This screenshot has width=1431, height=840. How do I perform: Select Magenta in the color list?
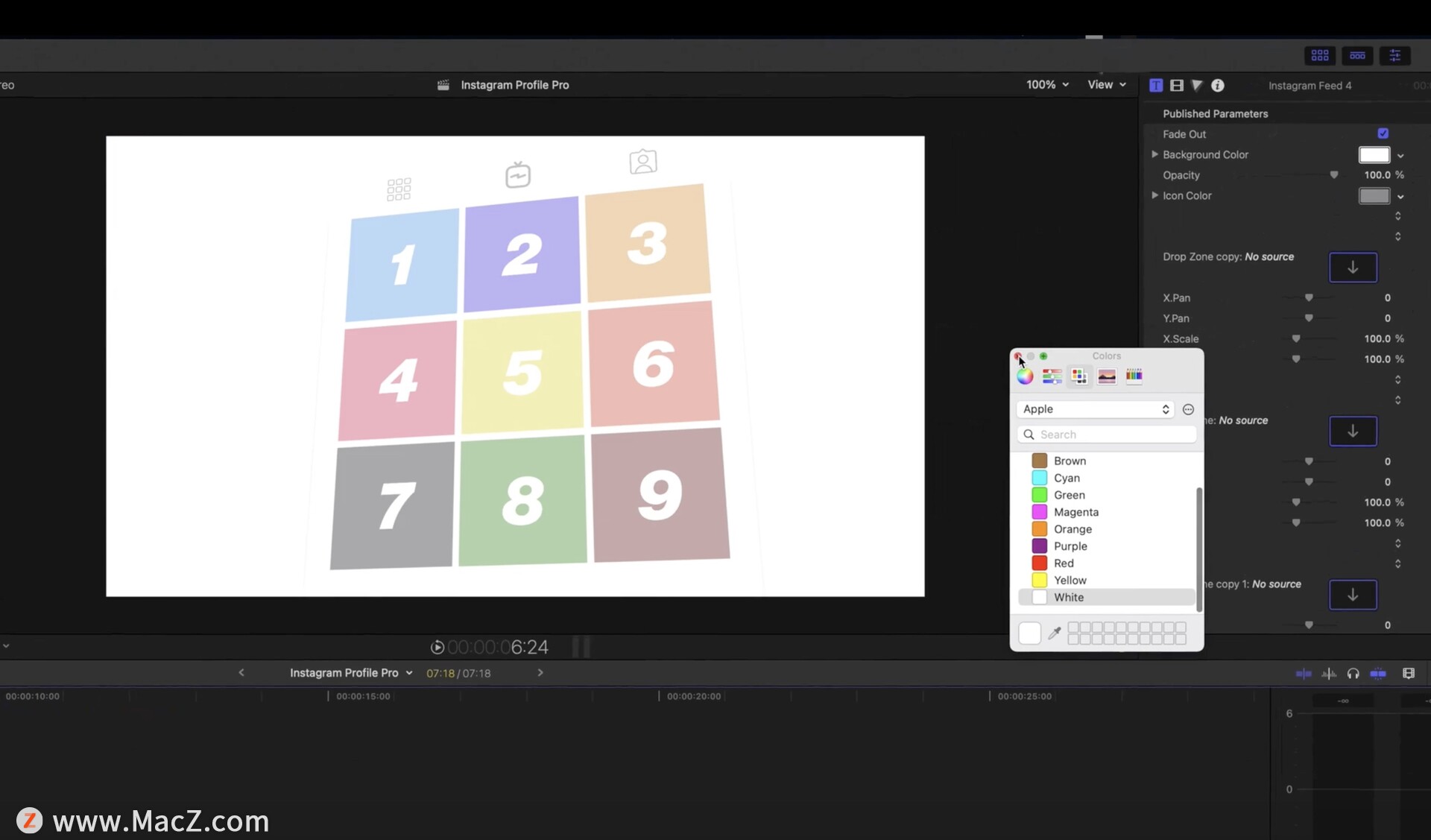pos(1075,512)
